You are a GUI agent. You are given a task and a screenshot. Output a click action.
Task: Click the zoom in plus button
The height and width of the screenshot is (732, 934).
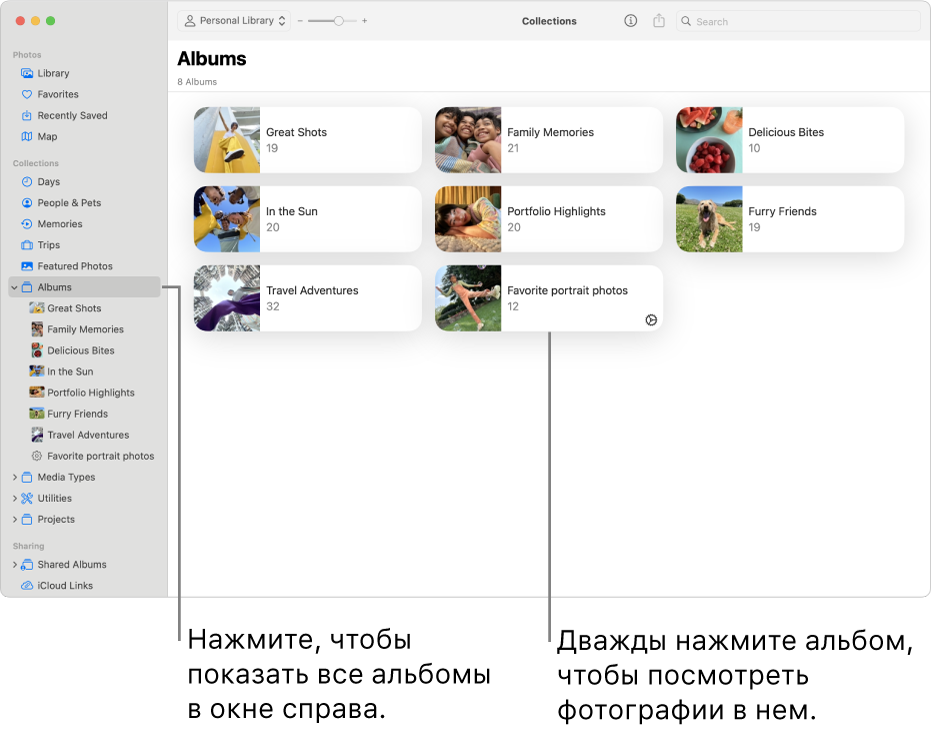(365, 21)
